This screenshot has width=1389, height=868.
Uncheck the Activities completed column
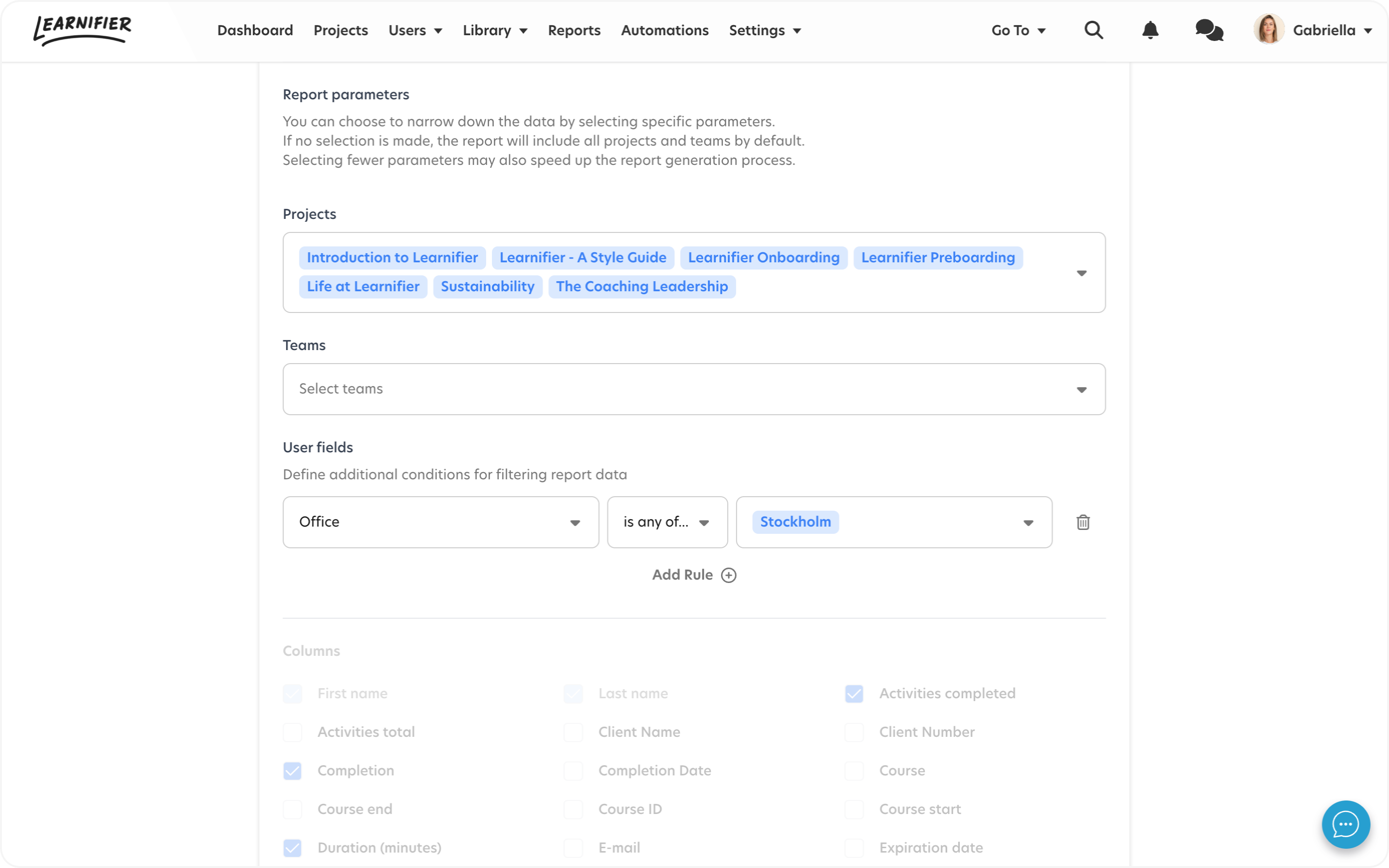click(x=854, y=693)
